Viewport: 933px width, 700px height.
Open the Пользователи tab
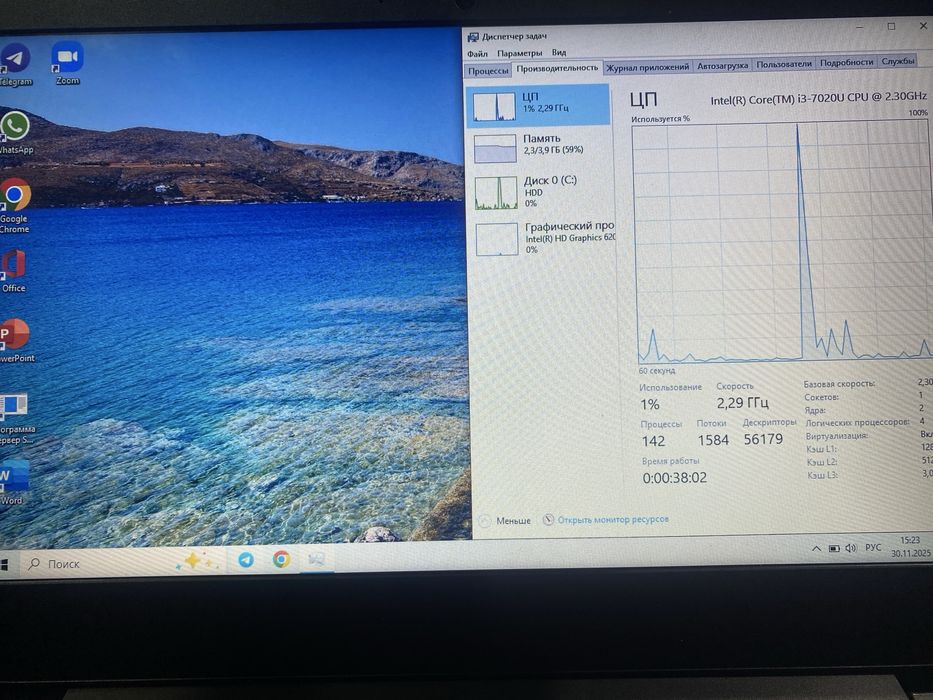coord(784,64)
